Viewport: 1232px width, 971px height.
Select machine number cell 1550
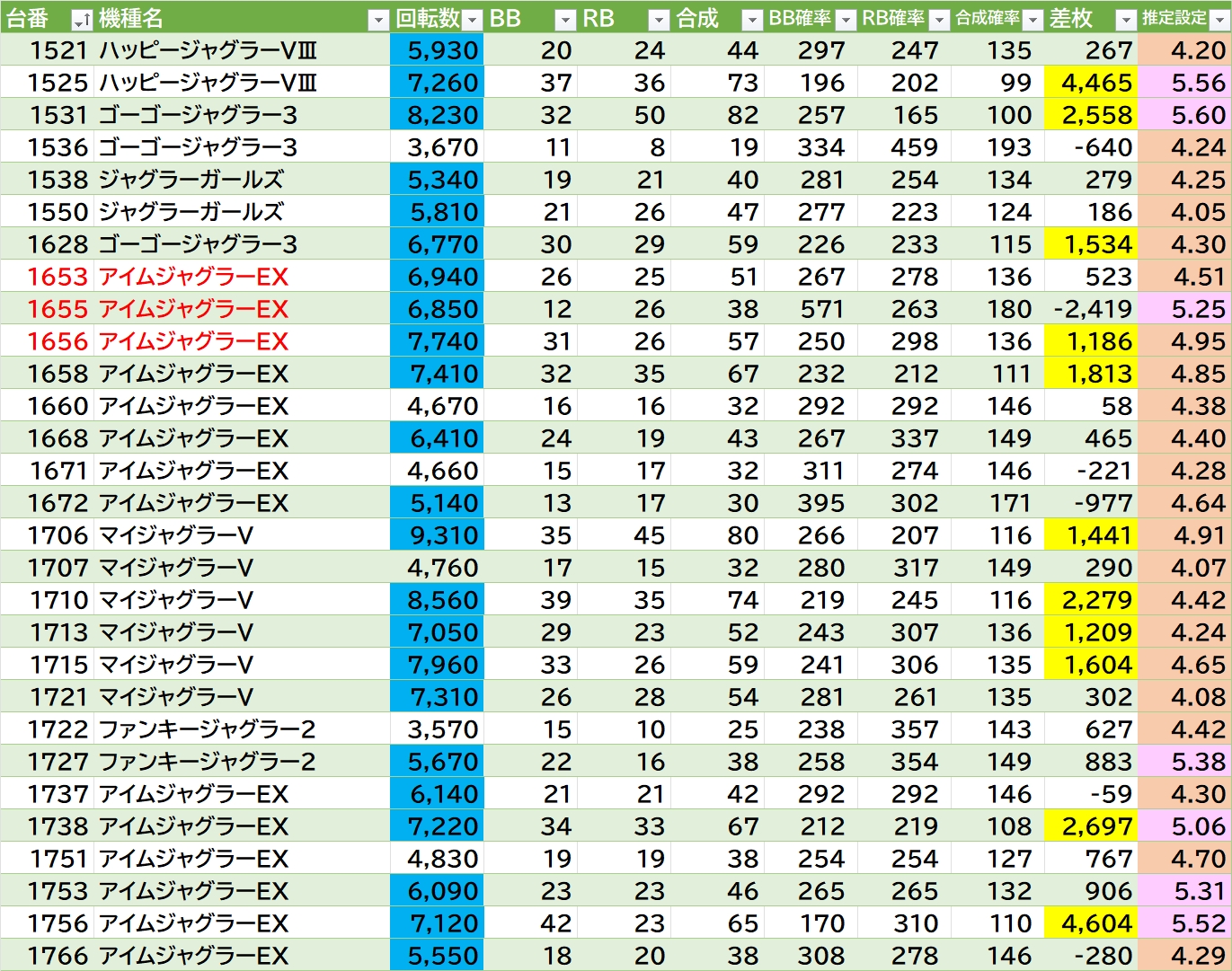(47, 212)
